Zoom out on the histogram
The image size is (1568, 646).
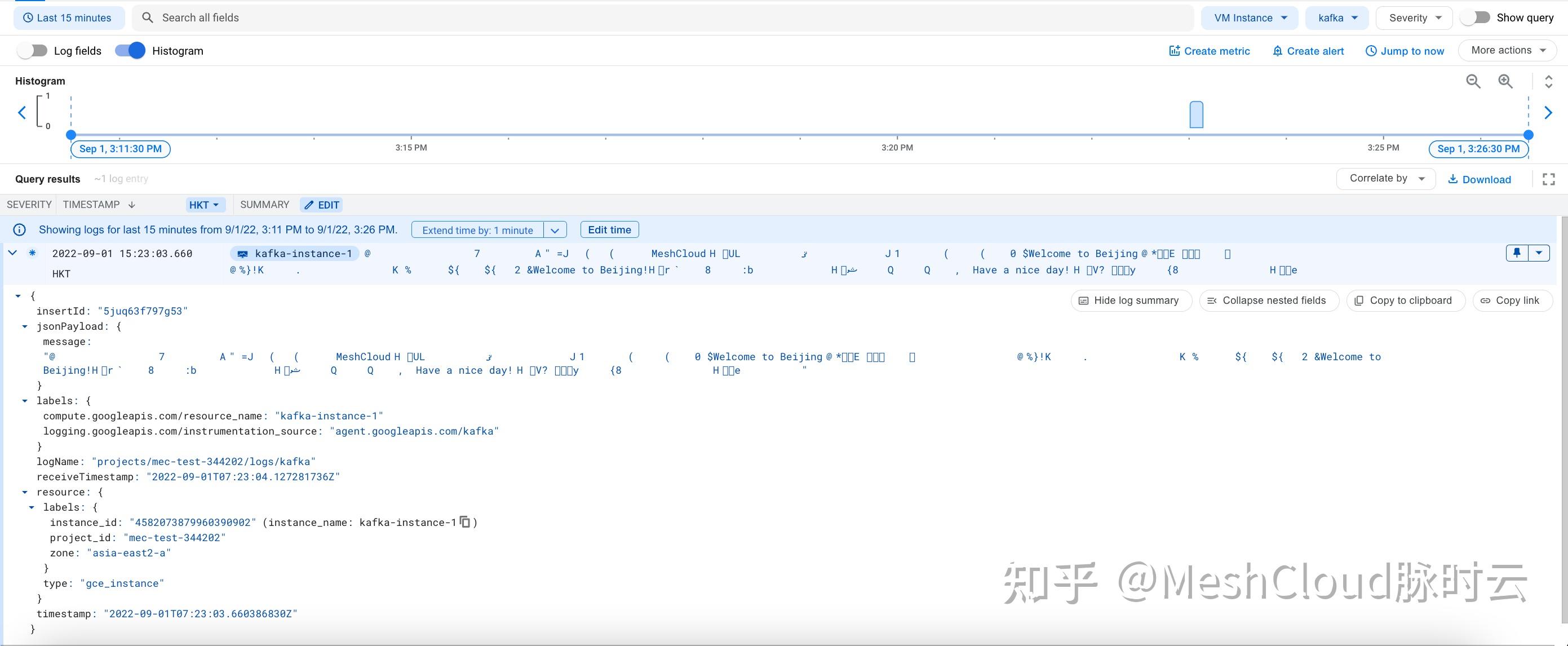click(1473, 81)
